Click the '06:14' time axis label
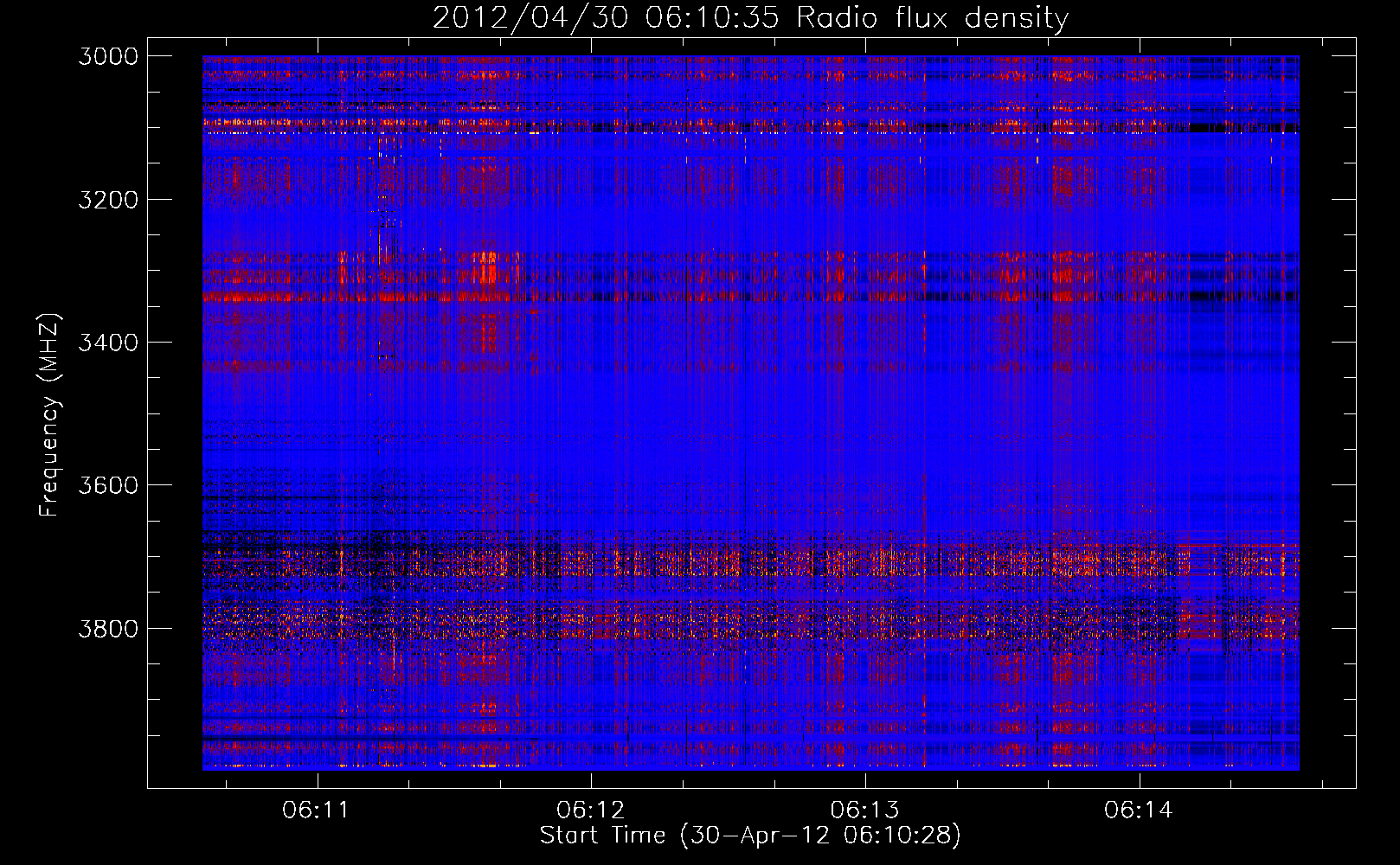 click(1139, 811)
